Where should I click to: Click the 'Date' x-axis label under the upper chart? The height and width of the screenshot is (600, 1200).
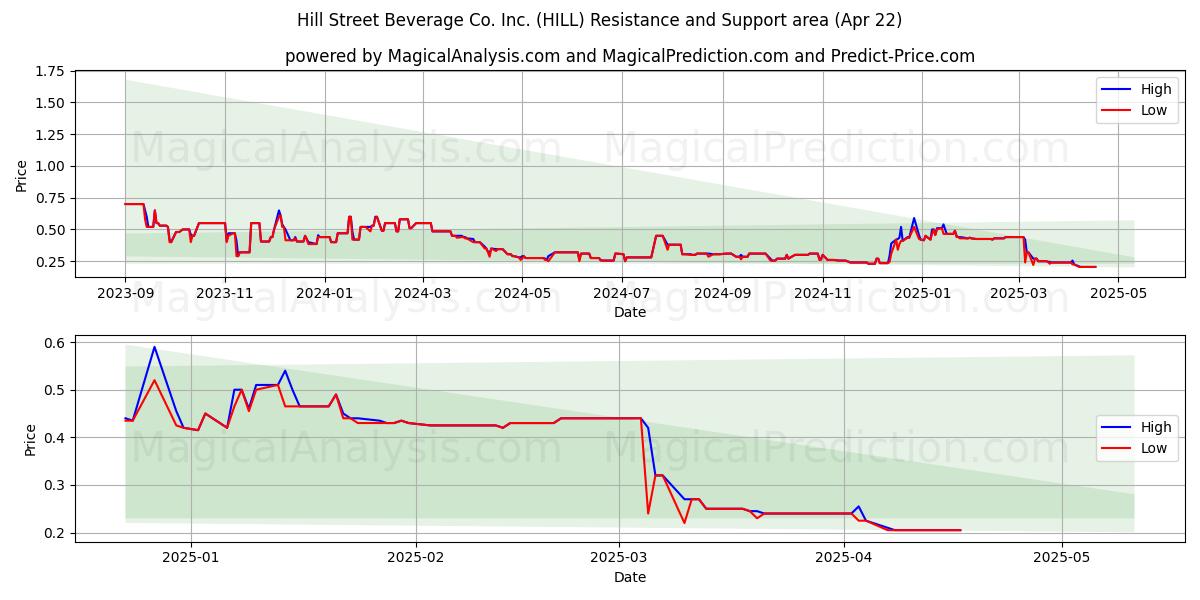coord(630,312)
